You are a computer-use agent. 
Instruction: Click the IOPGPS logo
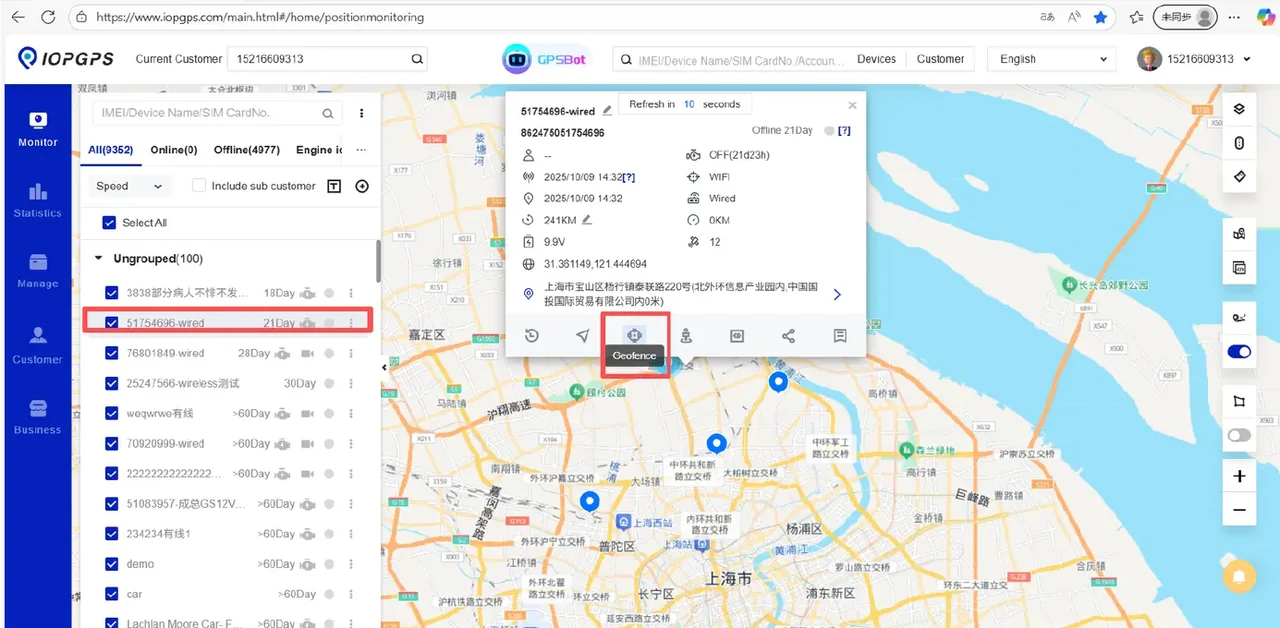68,59
